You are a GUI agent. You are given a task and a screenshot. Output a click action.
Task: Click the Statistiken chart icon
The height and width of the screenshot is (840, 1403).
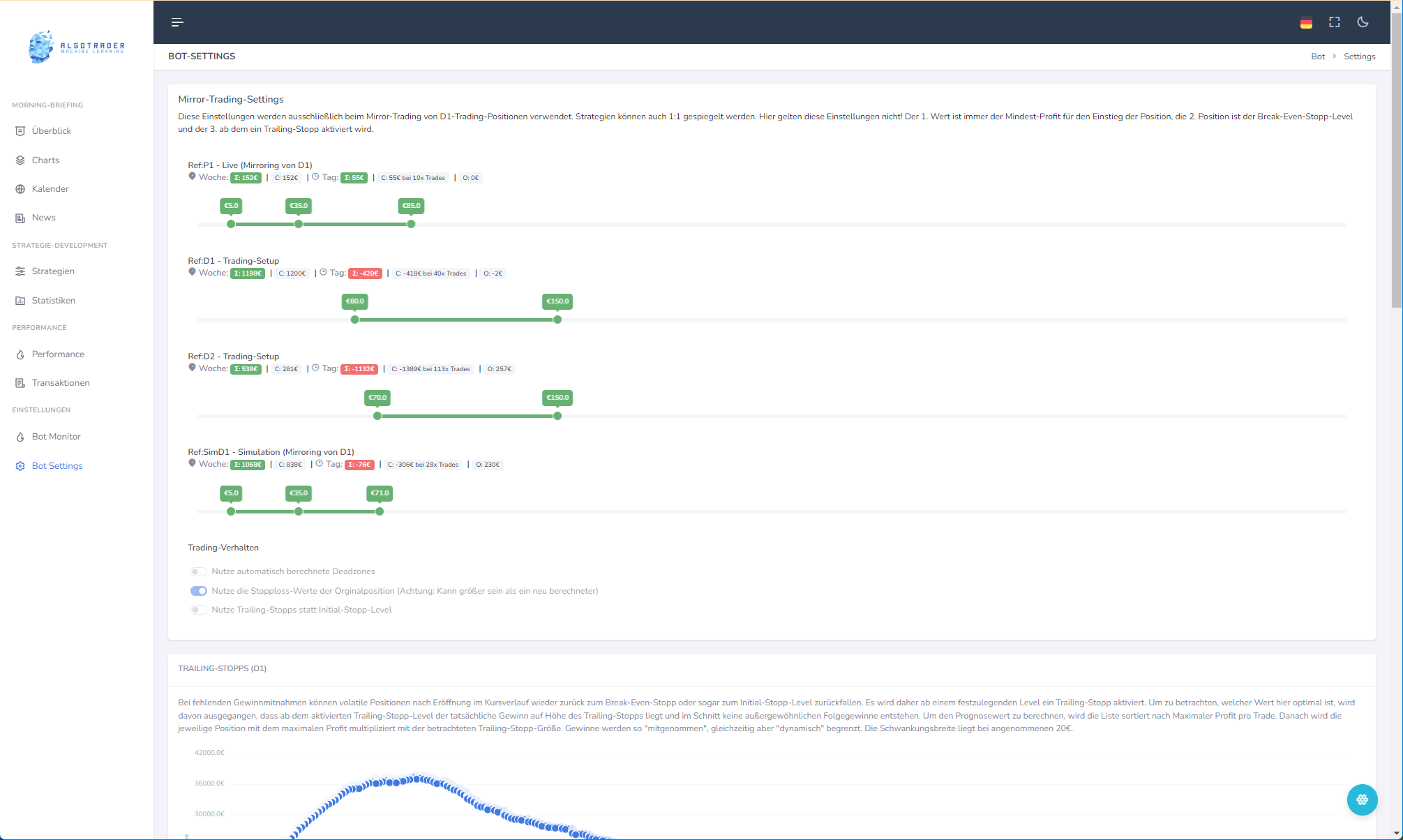pyautogui.click(x=20, y=301)
